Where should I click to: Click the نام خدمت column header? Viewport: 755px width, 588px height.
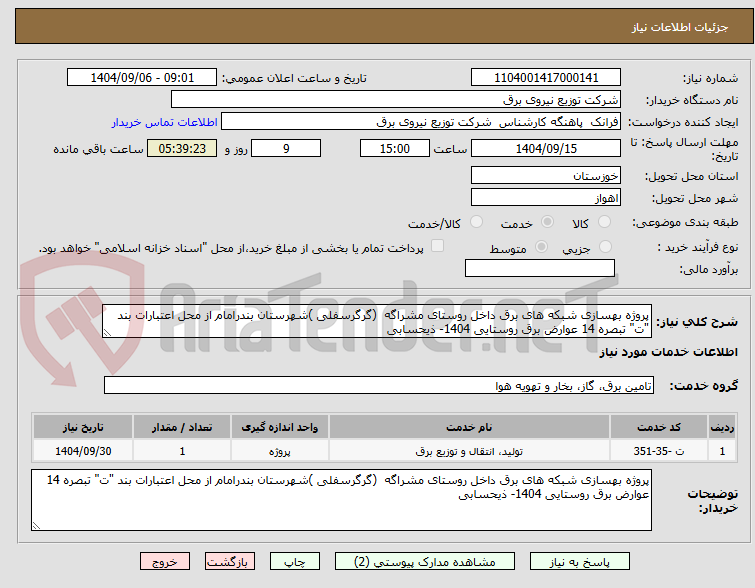pos(469,427)
